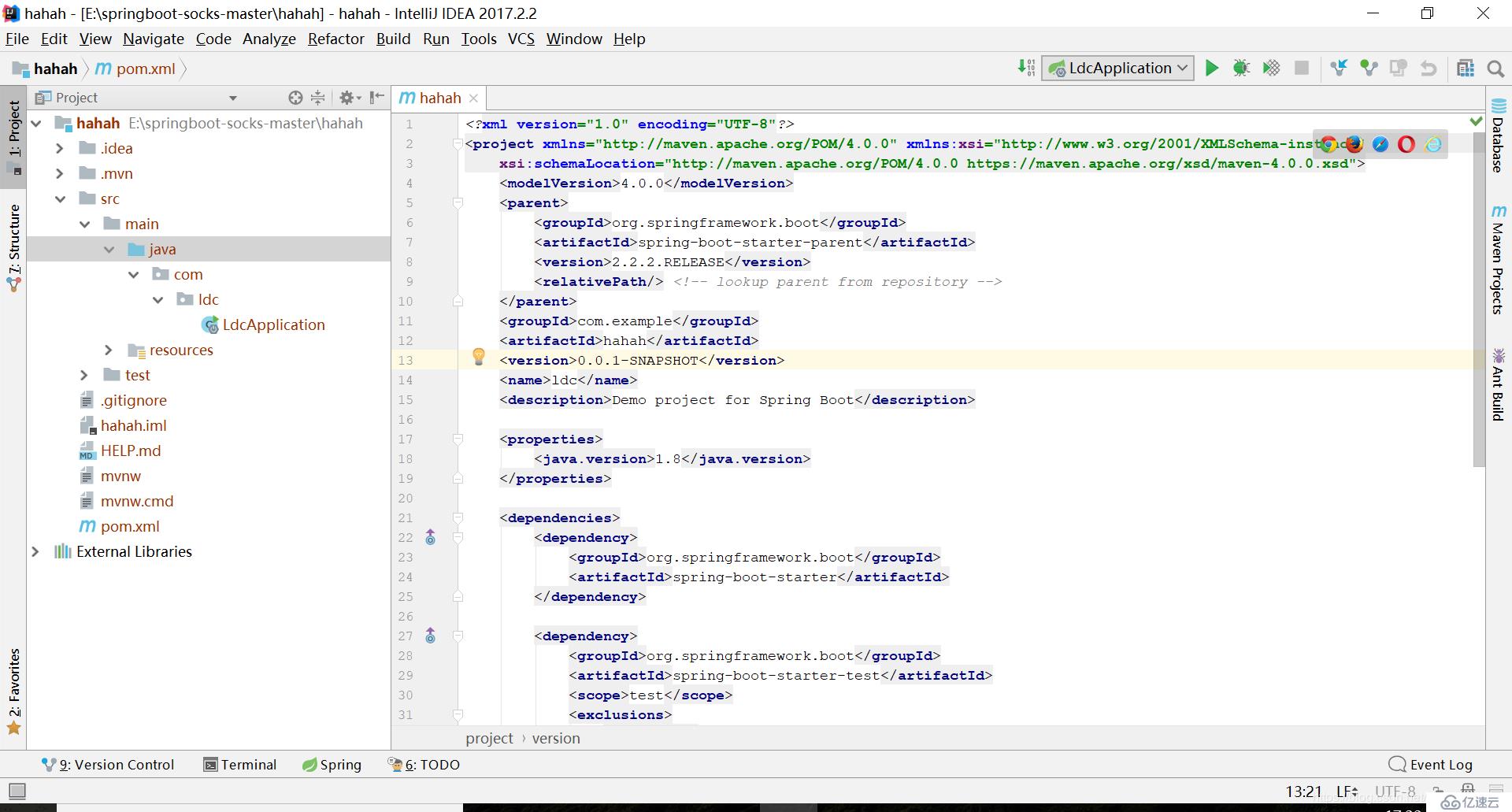Open the Refactor menu
The height and width of the screenshot is (812, 1512).
(336, 39)
